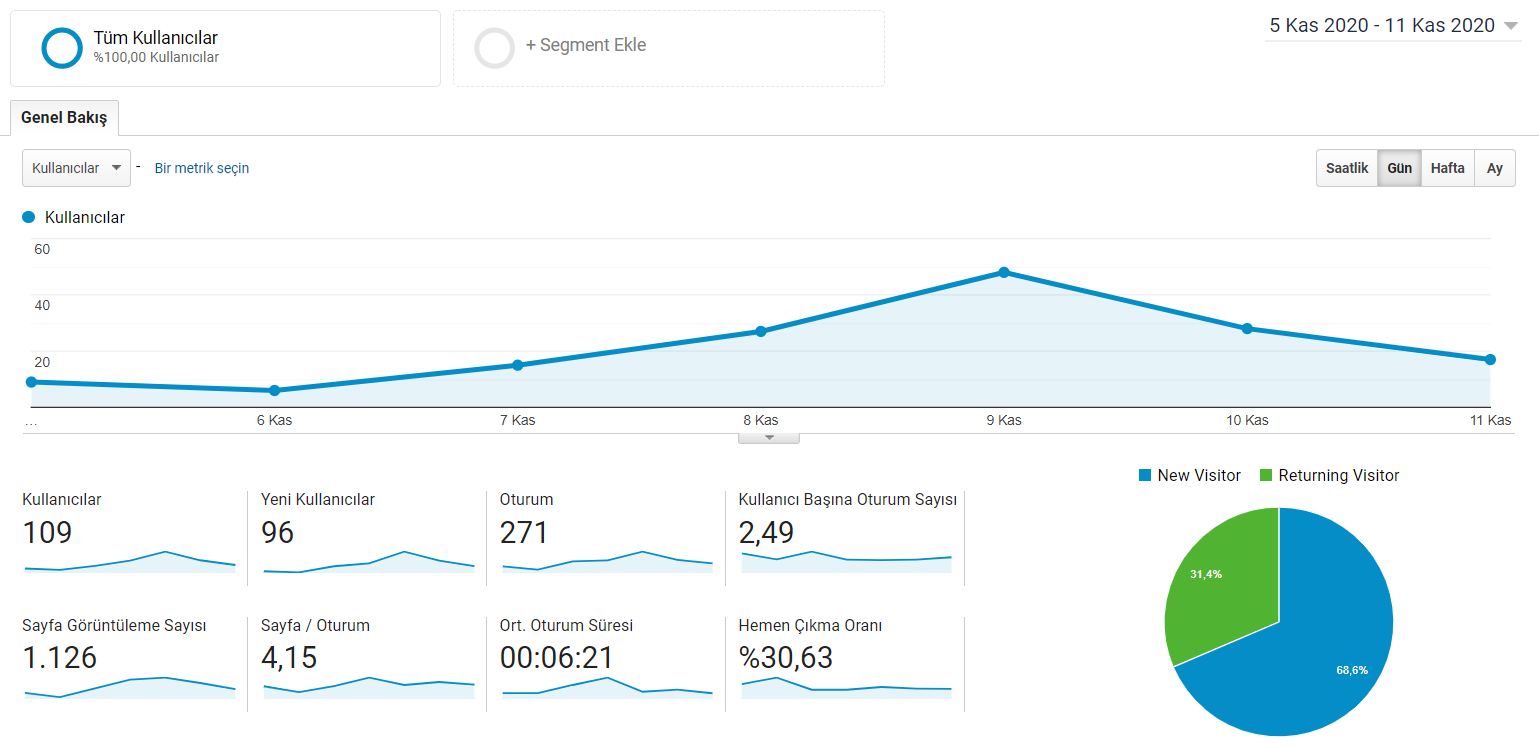Click the Oturum sparkline mini chart

[607, 561]
